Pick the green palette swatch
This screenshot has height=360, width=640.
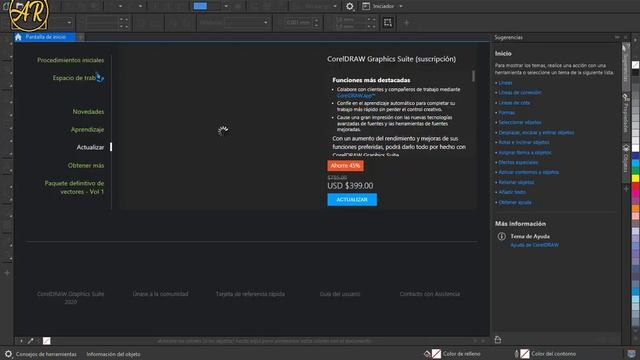pyautogui.click(x=636, y=171)
